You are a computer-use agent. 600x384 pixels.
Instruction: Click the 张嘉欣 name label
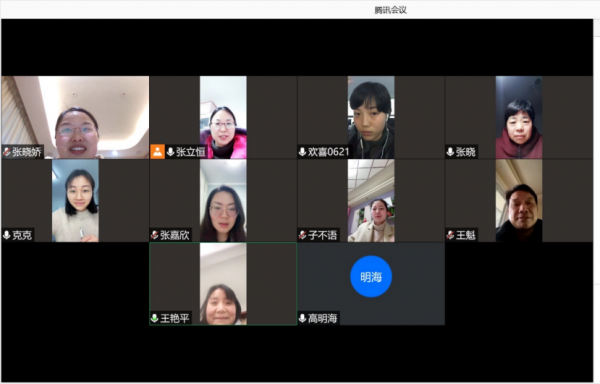[x=175, y=235]
